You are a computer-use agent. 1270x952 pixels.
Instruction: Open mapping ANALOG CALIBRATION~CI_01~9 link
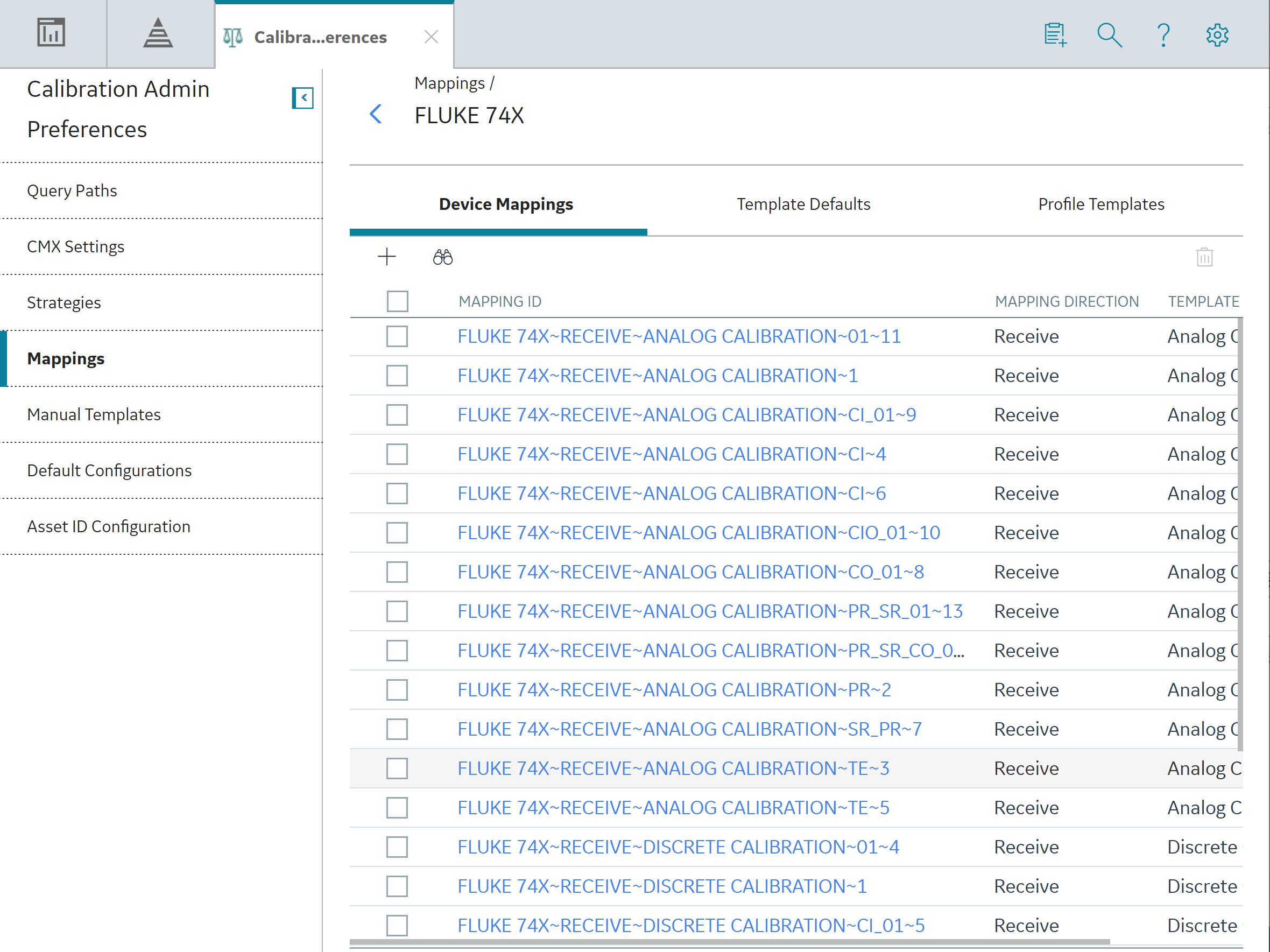coord(687,415)
